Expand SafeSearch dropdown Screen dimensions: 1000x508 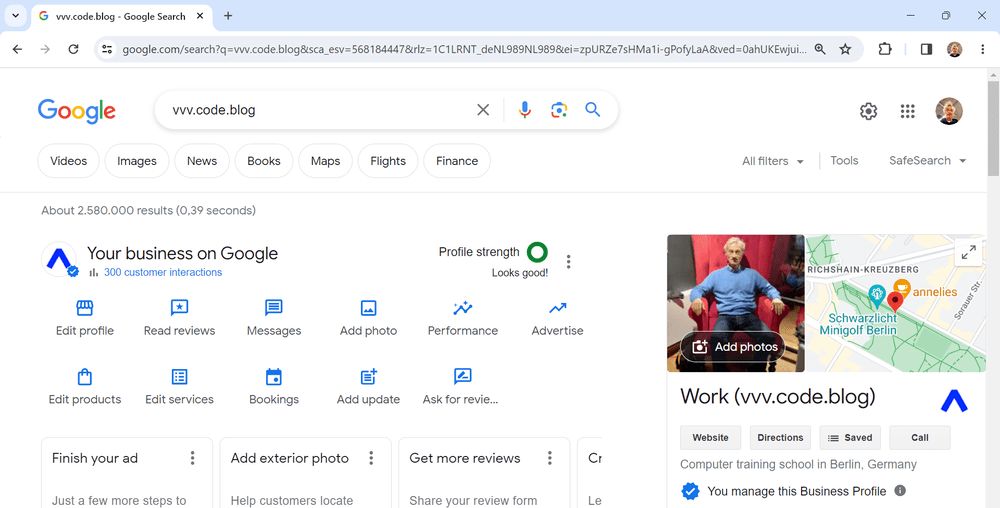(x=928, y=161)
